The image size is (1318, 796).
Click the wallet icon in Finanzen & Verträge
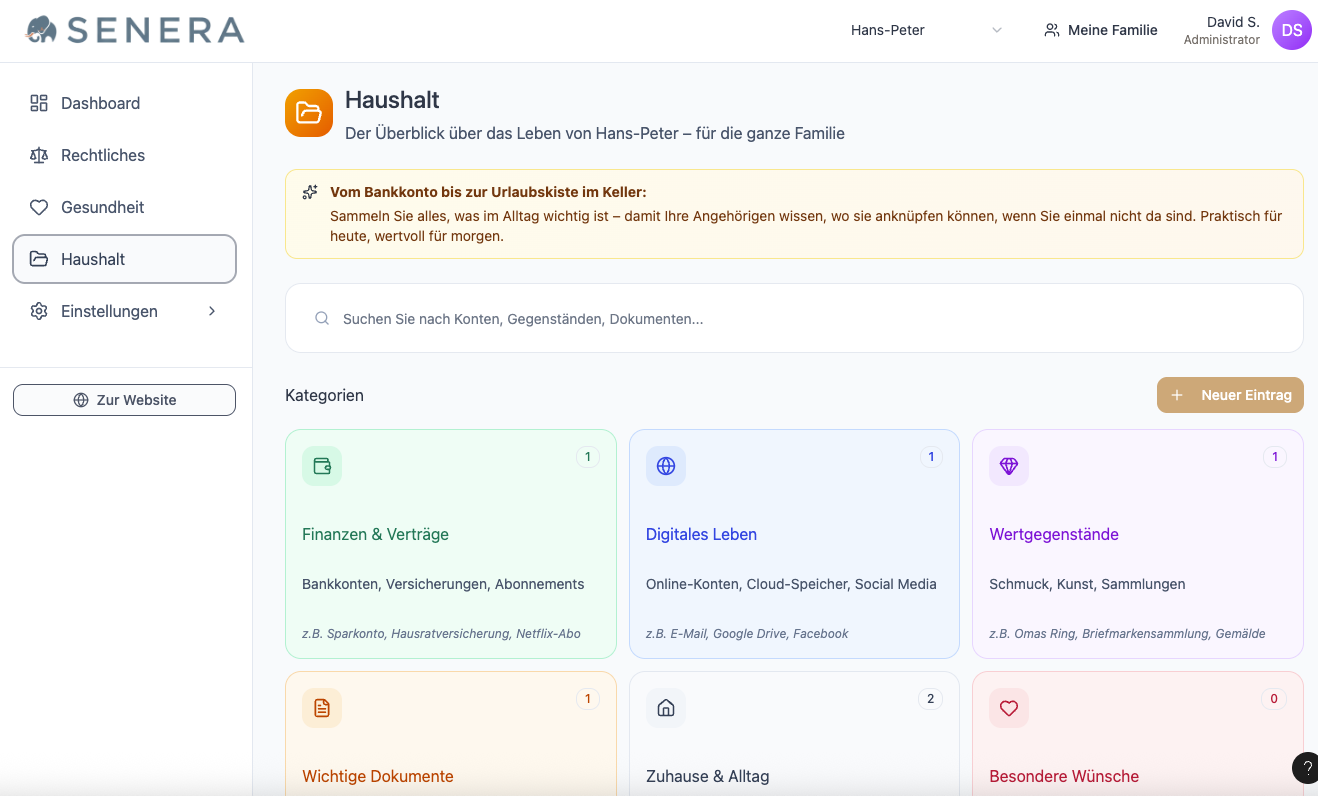pos(322,466)
